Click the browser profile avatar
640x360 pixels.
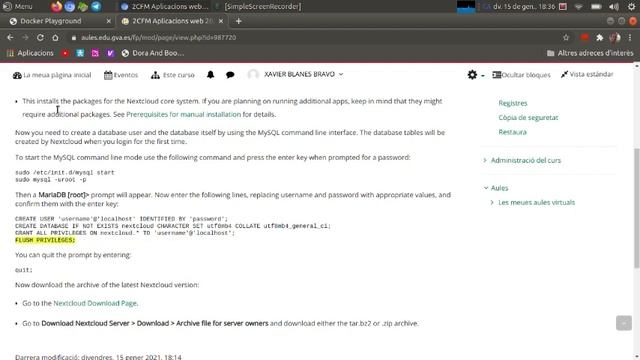615,37
